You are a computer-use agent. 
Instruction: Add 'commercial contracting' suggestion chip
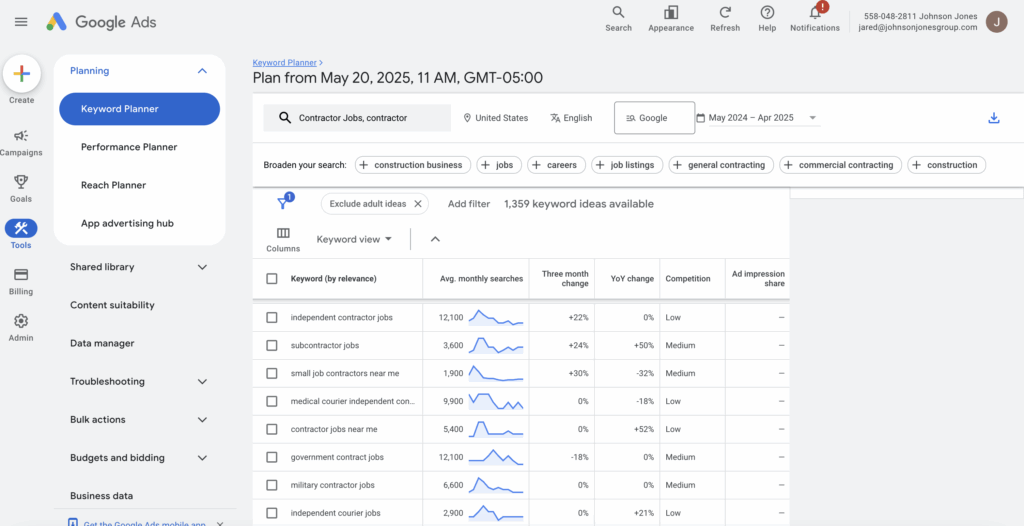840,165
